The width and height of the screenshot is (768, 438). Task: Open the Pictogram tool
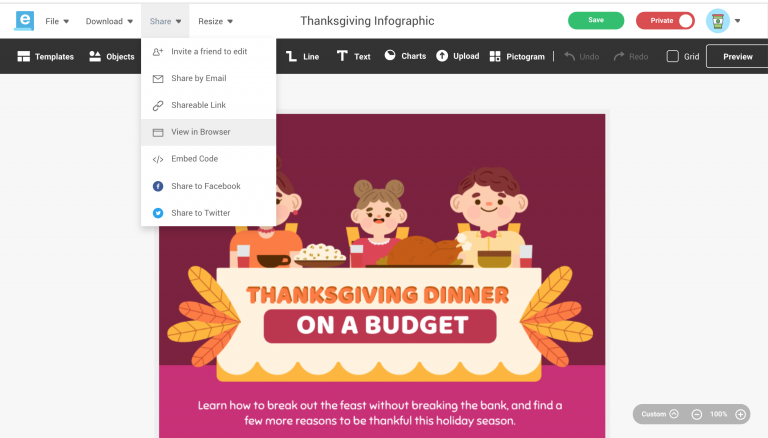tap(517, 56)
